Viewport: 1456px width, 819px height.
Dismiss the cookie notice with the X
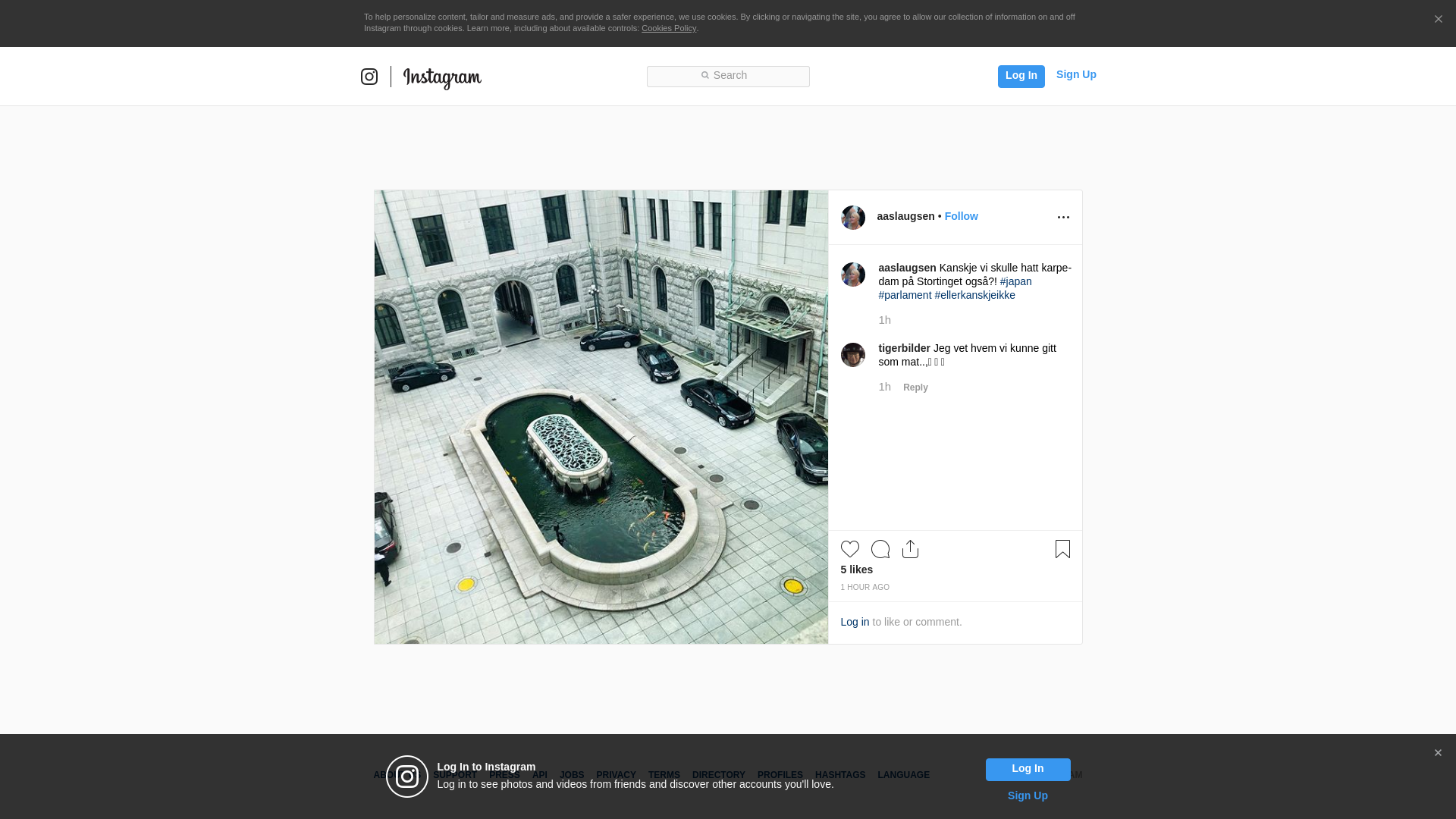[1438, 20]
